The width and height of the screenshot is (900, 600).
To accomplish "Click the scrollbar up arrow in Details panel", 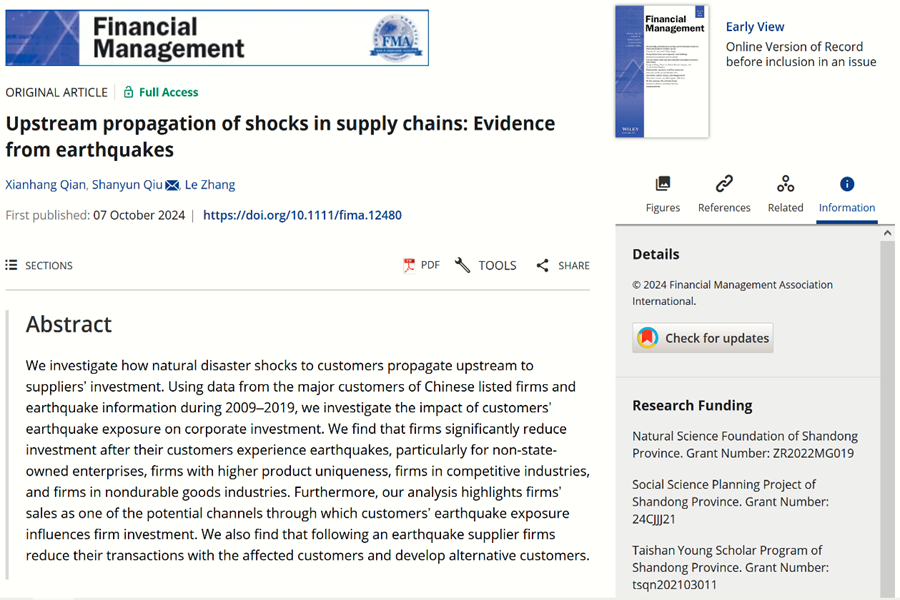I will tap(887, 233).
